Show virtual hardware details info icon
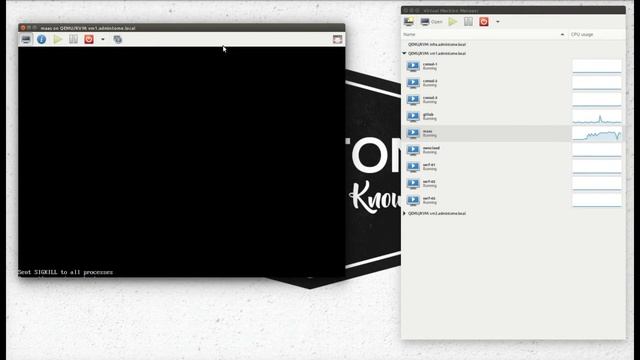640x360 pixels. (x=41, y=39)
